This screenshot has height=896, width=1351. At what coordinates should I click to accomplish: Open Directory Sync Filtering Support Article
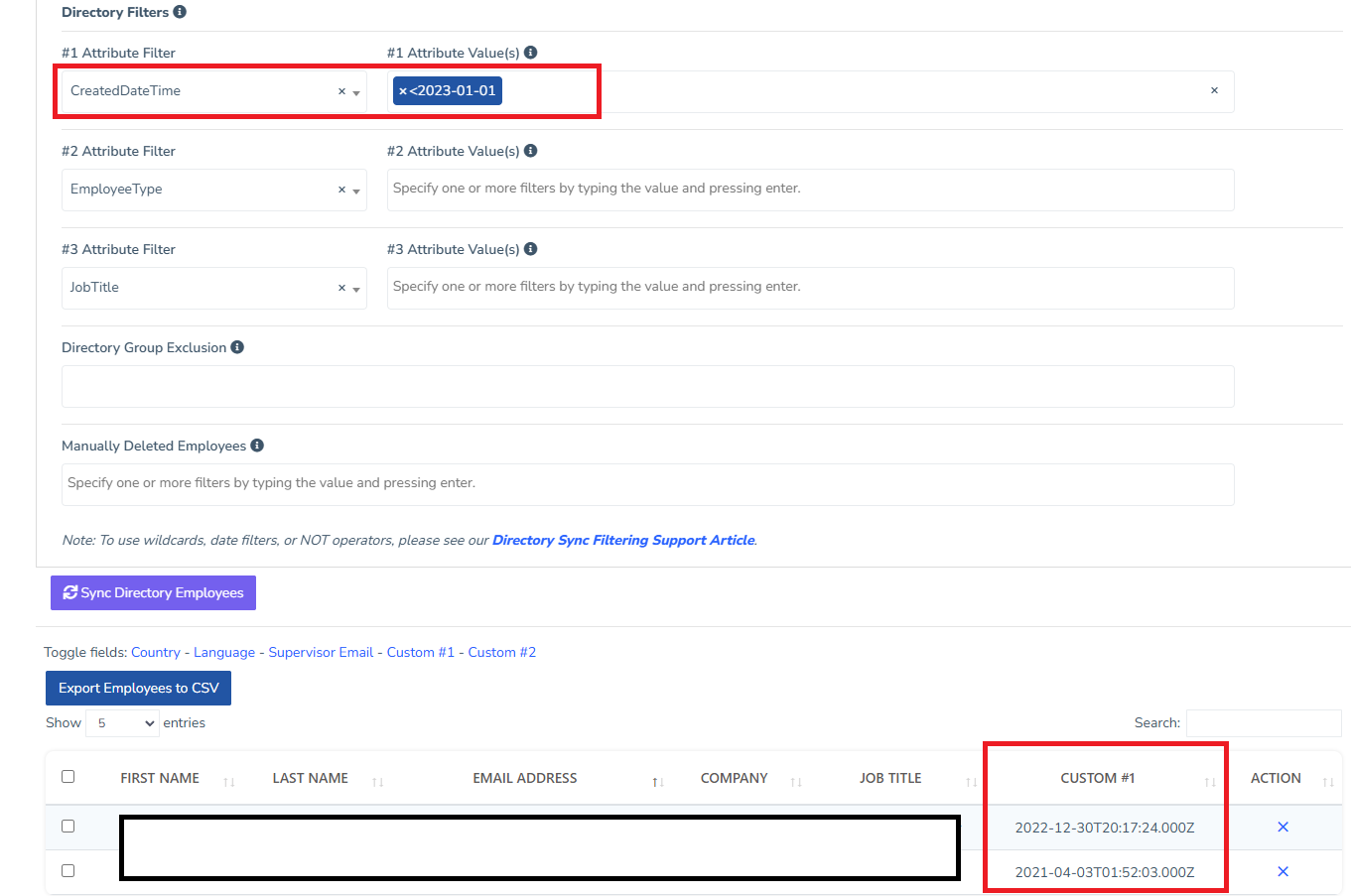pos(623,541)
